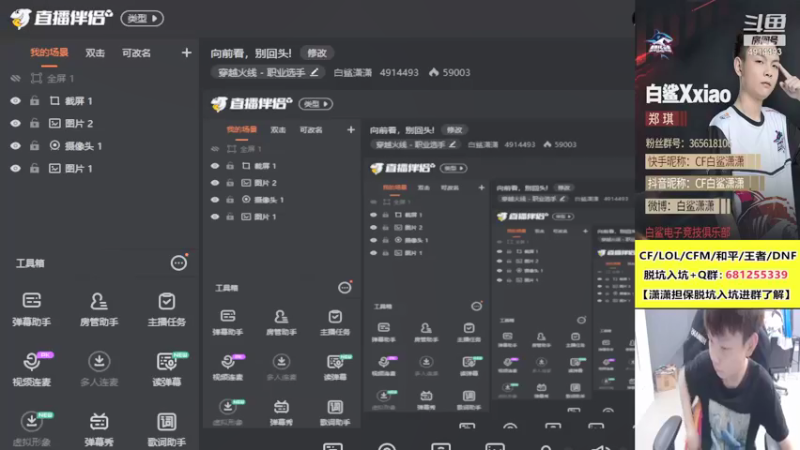Toggle the lock on the 摄像头 1 source
This screenshot has width=800, height=450.
[x=34, y=145]
